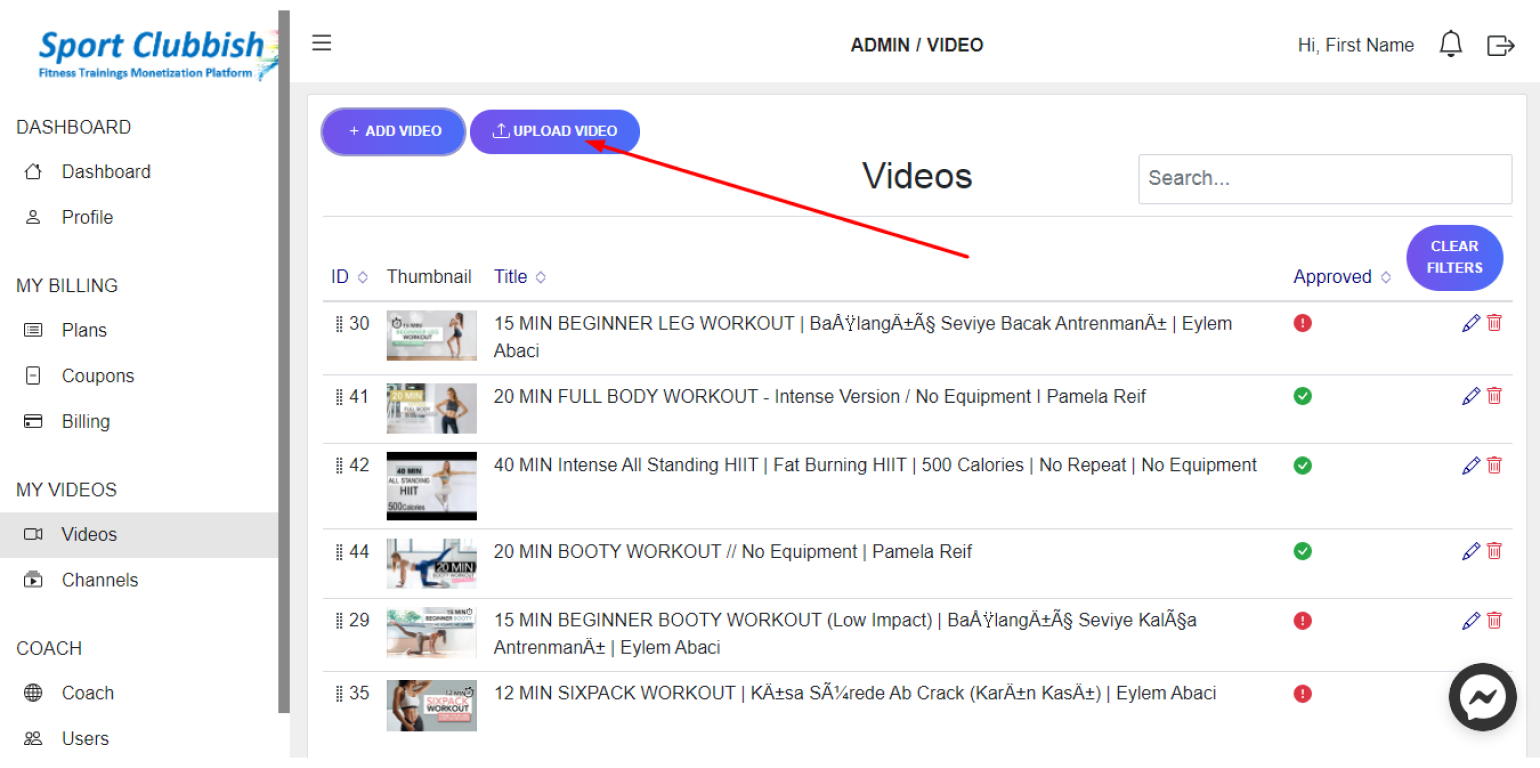The image size is (1540, 768).
Task: Delete video 44 with trash icon
Action: [1494, 551]
